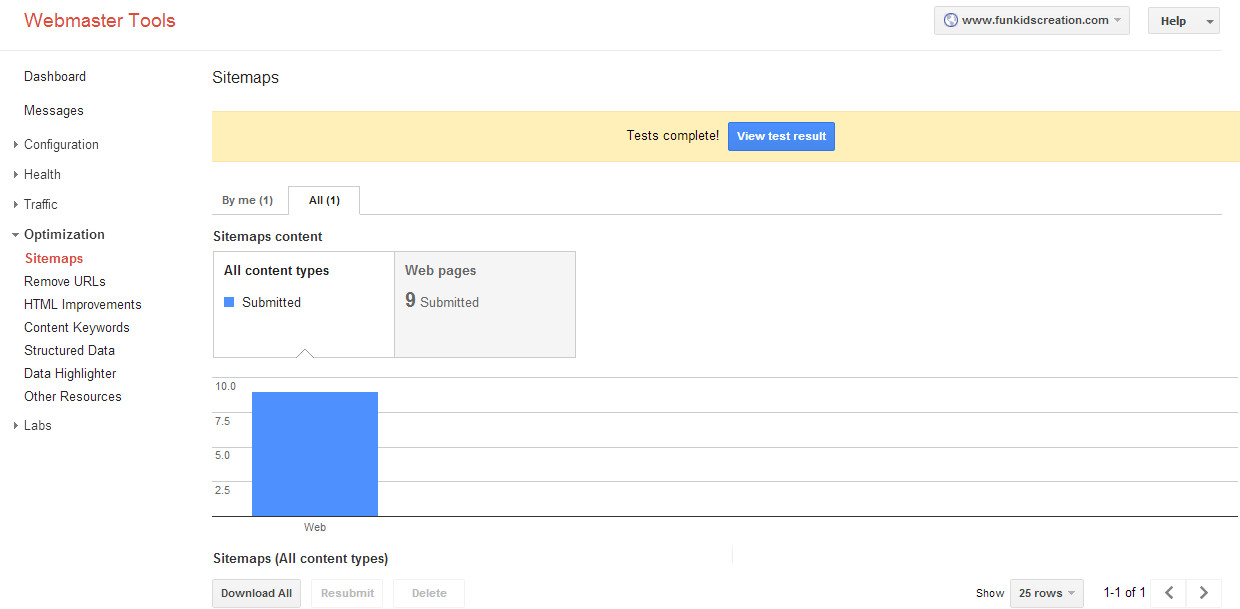Click the 'Sitemaps content' heading
The width and height of the screenshot is (1240, 609).
(x=268, y=237)
